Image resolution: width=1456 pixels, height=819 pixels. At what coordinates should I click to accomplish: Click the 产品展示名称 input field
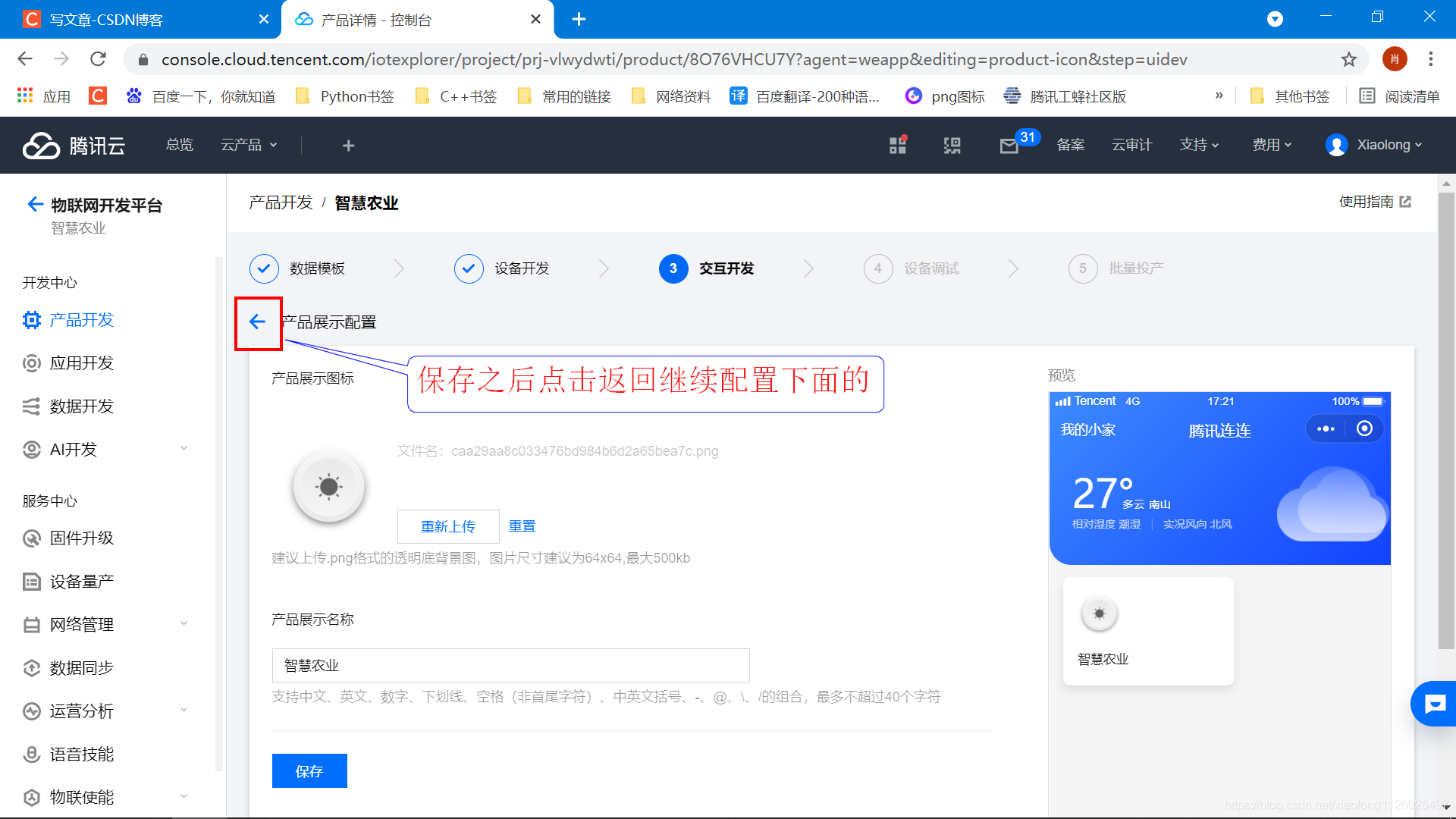[x=510, y=665]
